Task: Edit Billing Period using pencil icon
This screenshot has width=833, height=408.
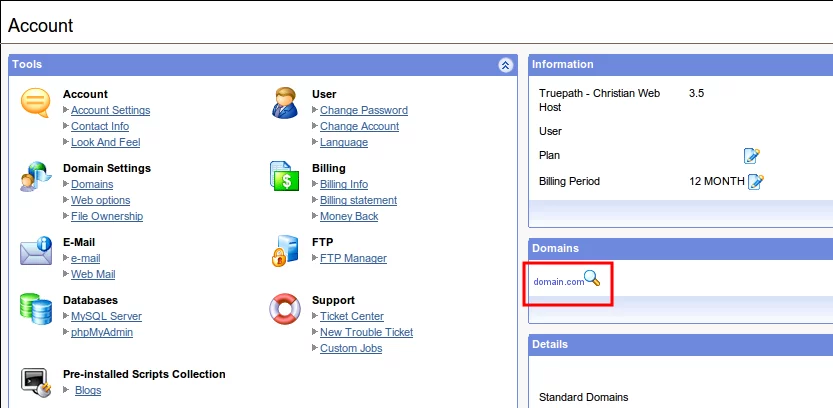Action: (x=756, y=182)
